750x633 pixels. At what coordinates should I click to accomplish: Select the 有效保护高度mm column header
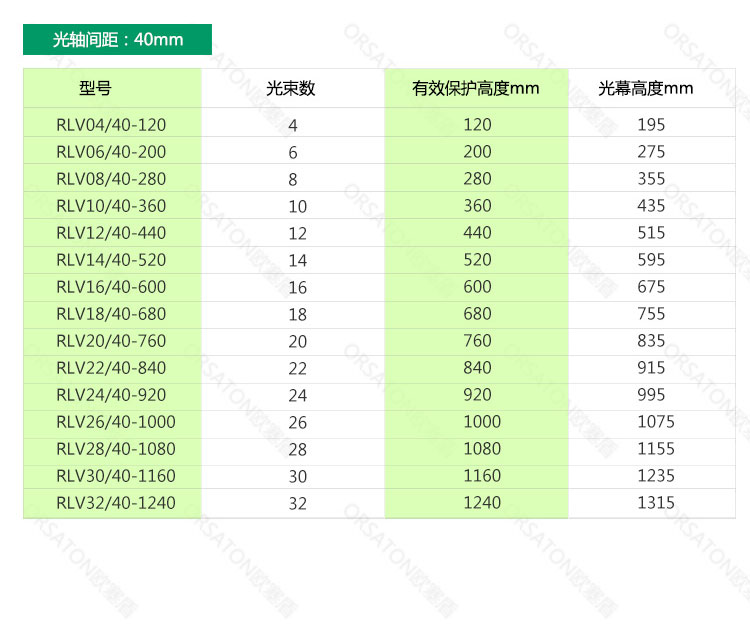(x=476, y=89)
